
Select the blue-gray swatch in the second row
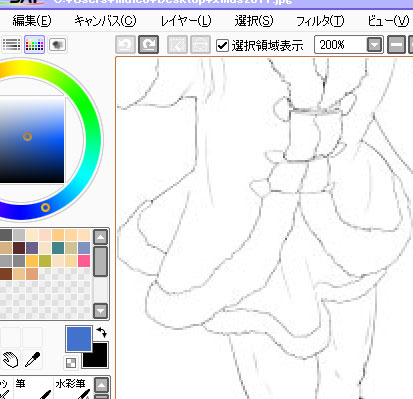tap(84, 248)
